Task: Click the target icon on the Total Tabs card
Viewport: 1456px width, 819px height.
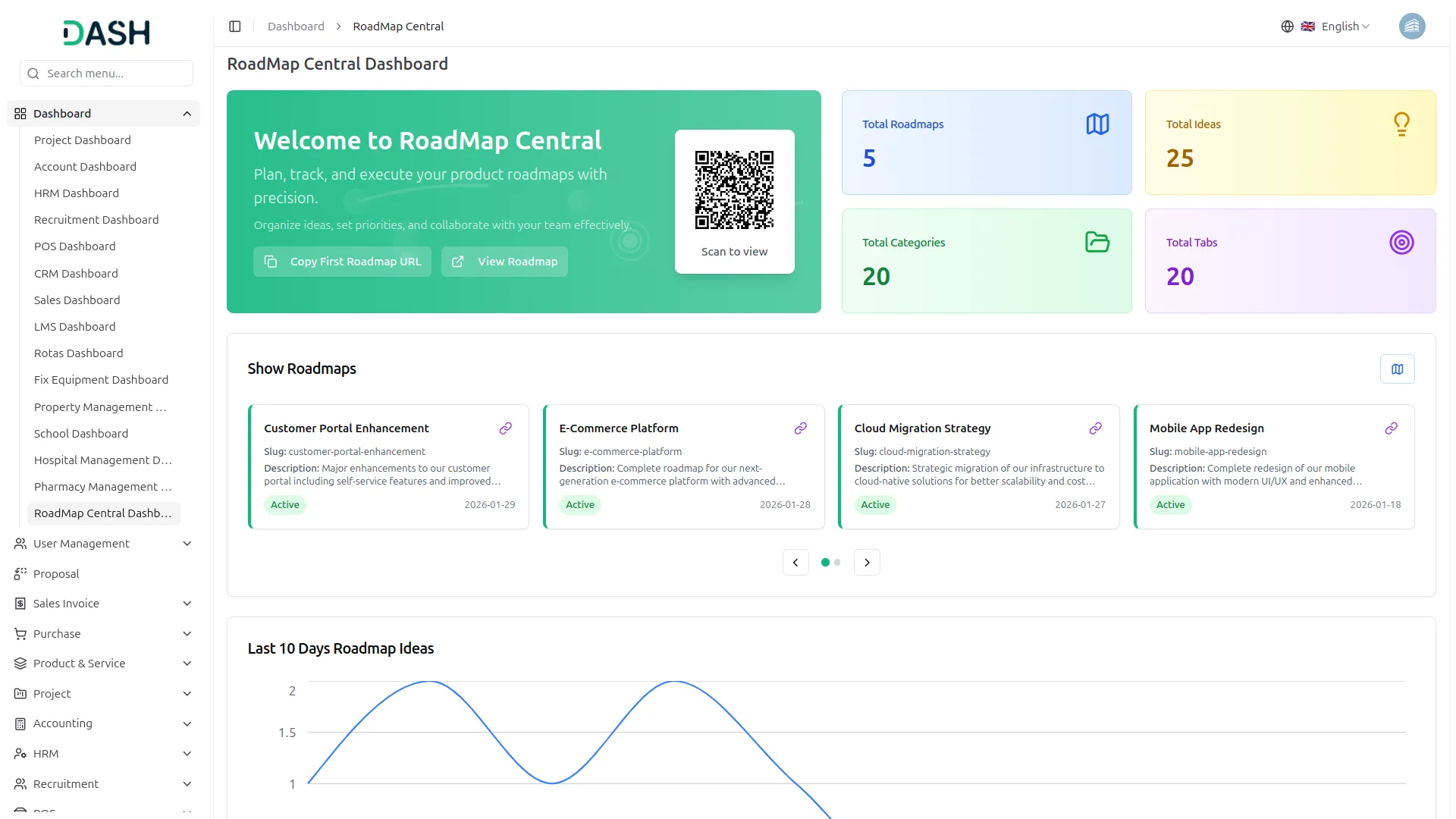Action: click(x=1401, y=242)
